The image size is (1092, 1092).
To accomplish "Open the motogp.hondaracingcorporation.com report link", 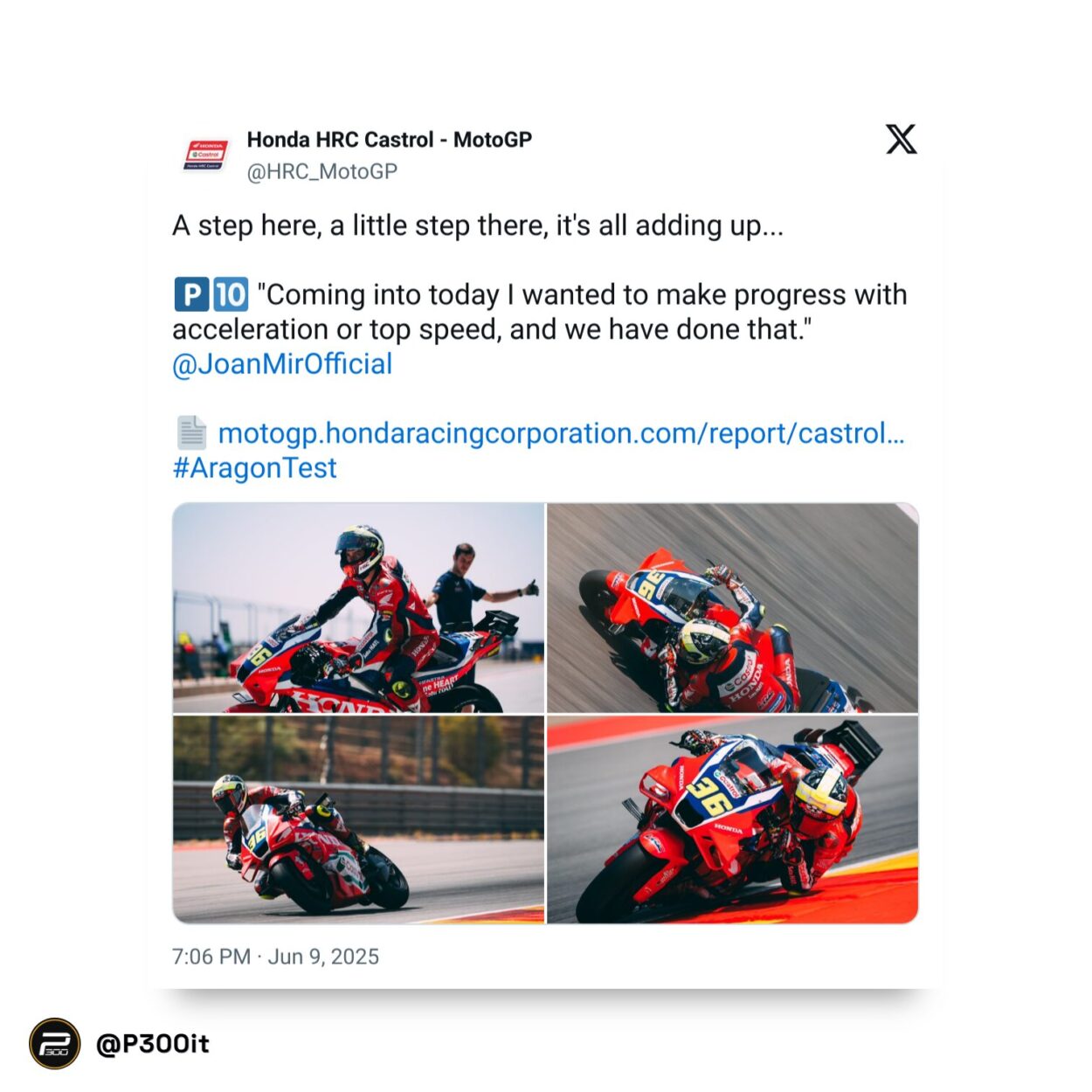I will pyautogui.click(x=561, y=433).
